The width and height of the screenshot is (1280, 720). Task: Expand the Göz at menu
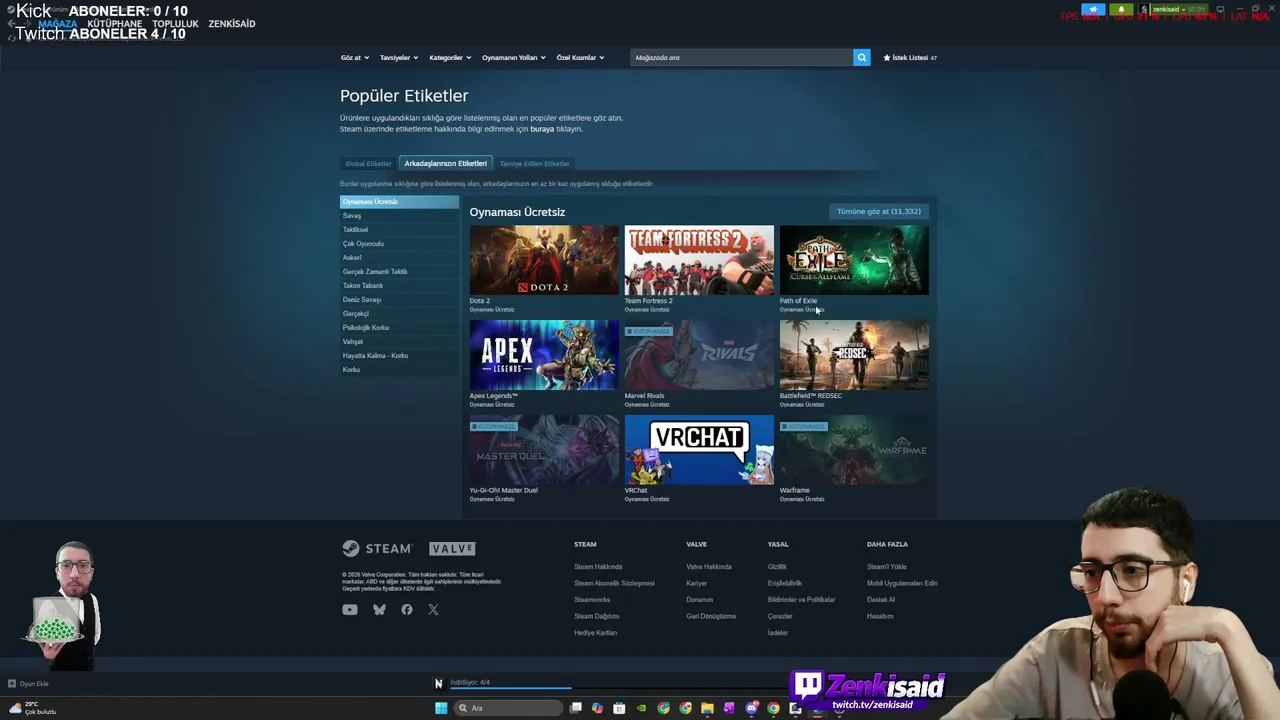(x=355, y=58)
